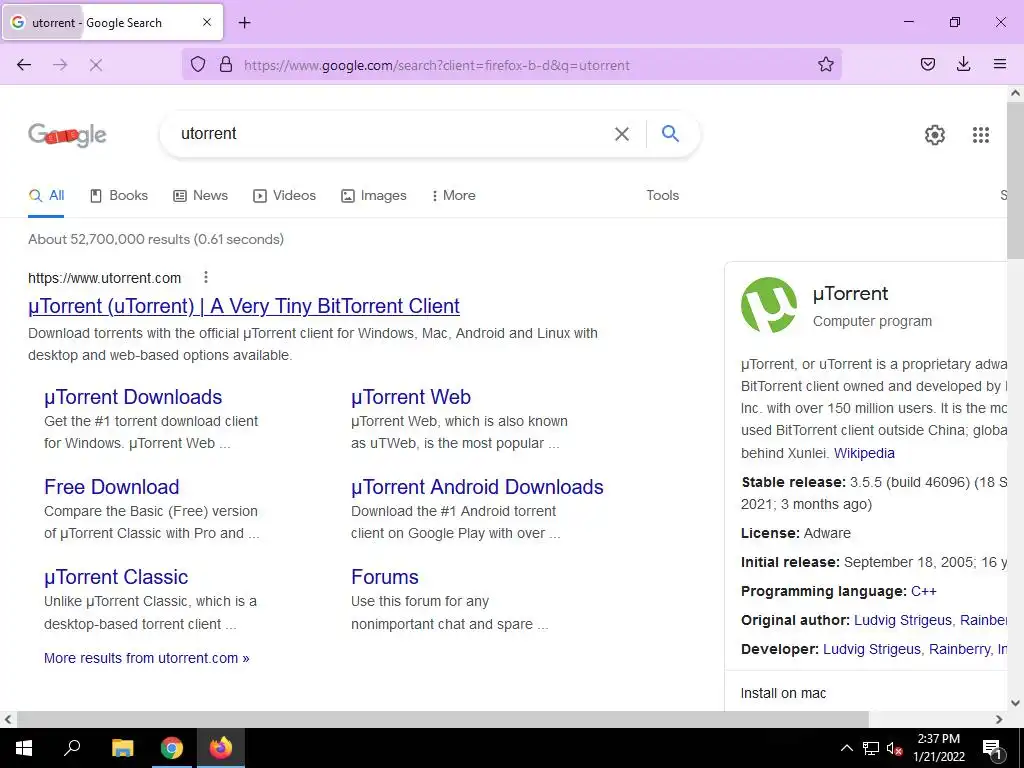
Task: Open a new tab with the plus button
Action: click(244, 23)
